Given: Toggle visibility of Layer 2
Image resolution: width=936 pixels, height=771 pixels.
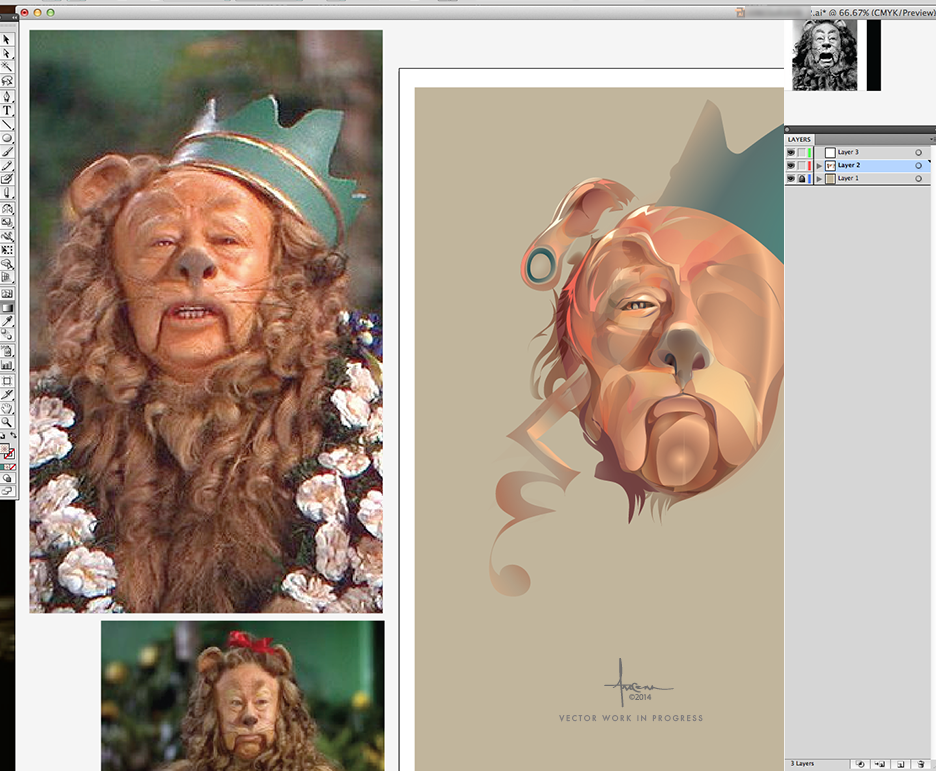Looking at the screenshot, I should (x=791, y=165).
